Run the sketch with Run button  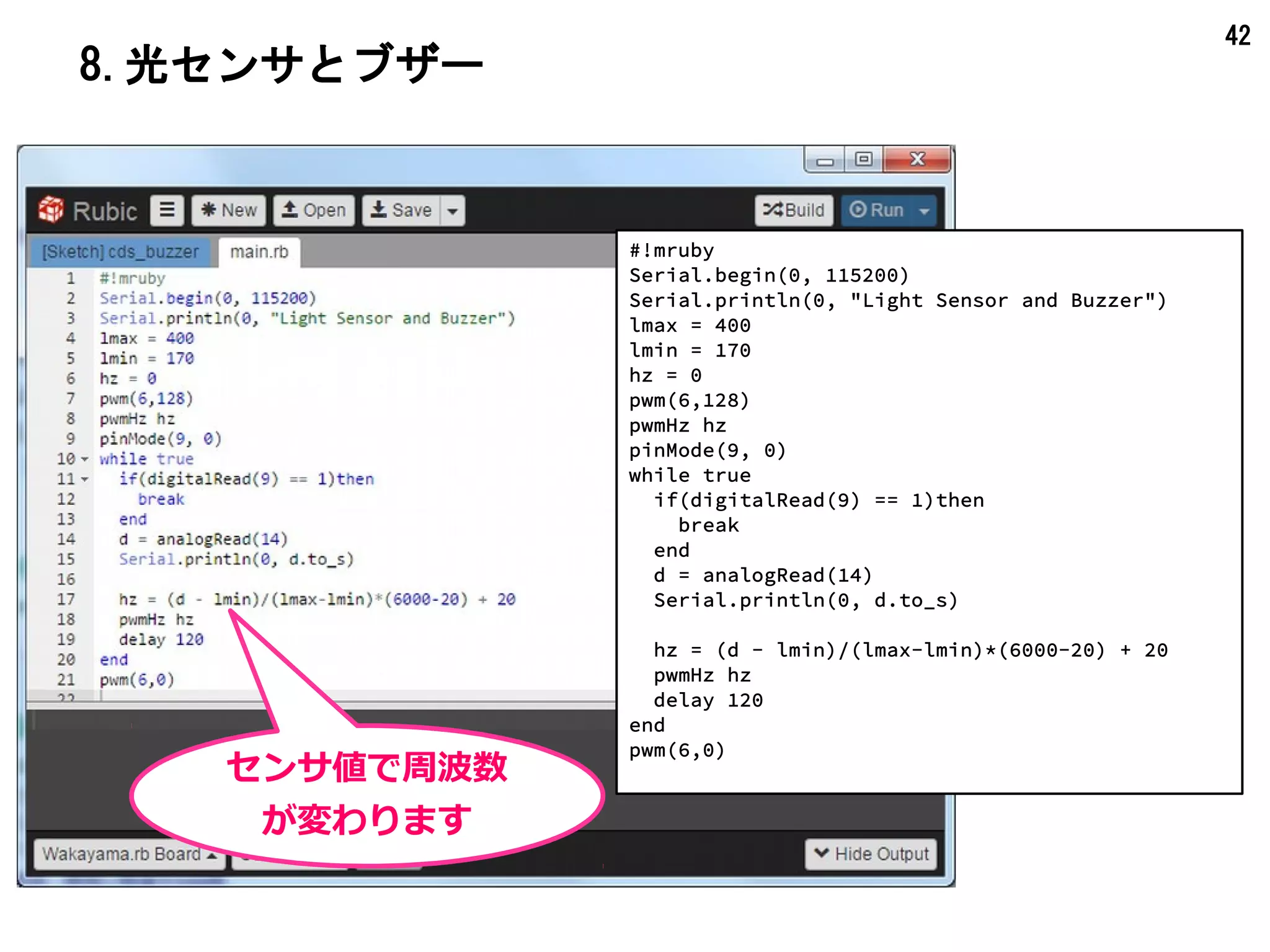click(877, 210)
